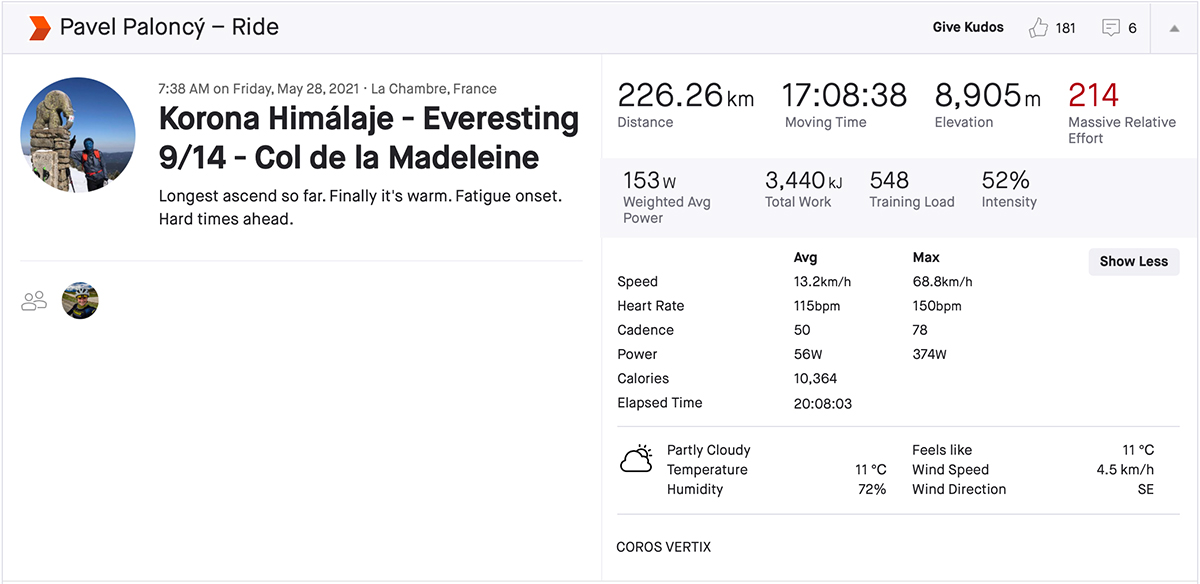The width and height of the screenshot is (1200, 584).
Task: Click the Give Kudos button
Action: (968, 28)
